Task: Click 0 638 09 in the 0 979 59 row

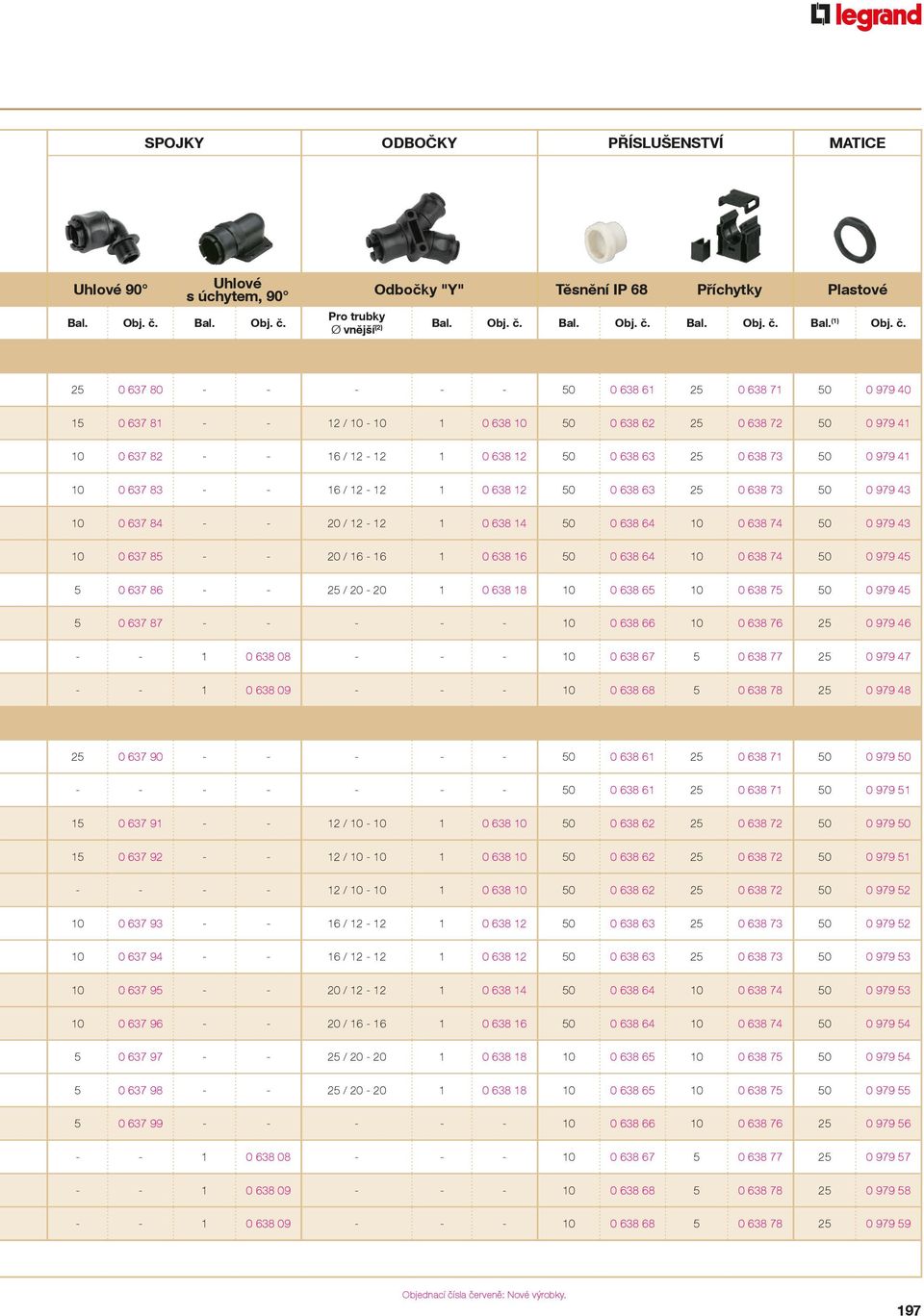Action: point(268,1224)
